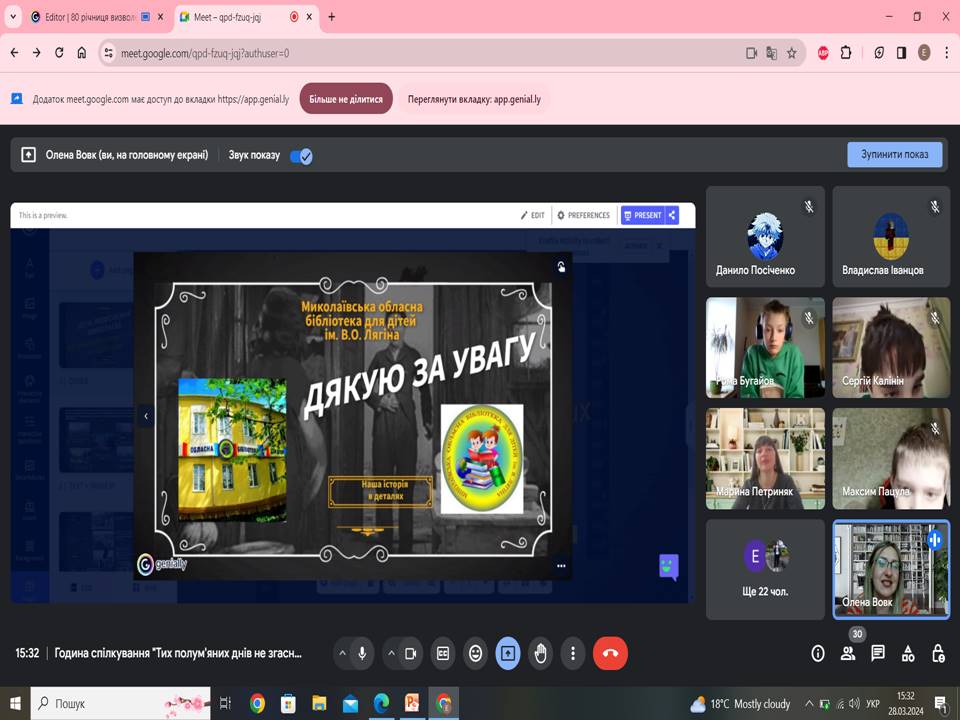Show the participants list
The width and height of the screenshot is (960, 720).
pos(848,654)
